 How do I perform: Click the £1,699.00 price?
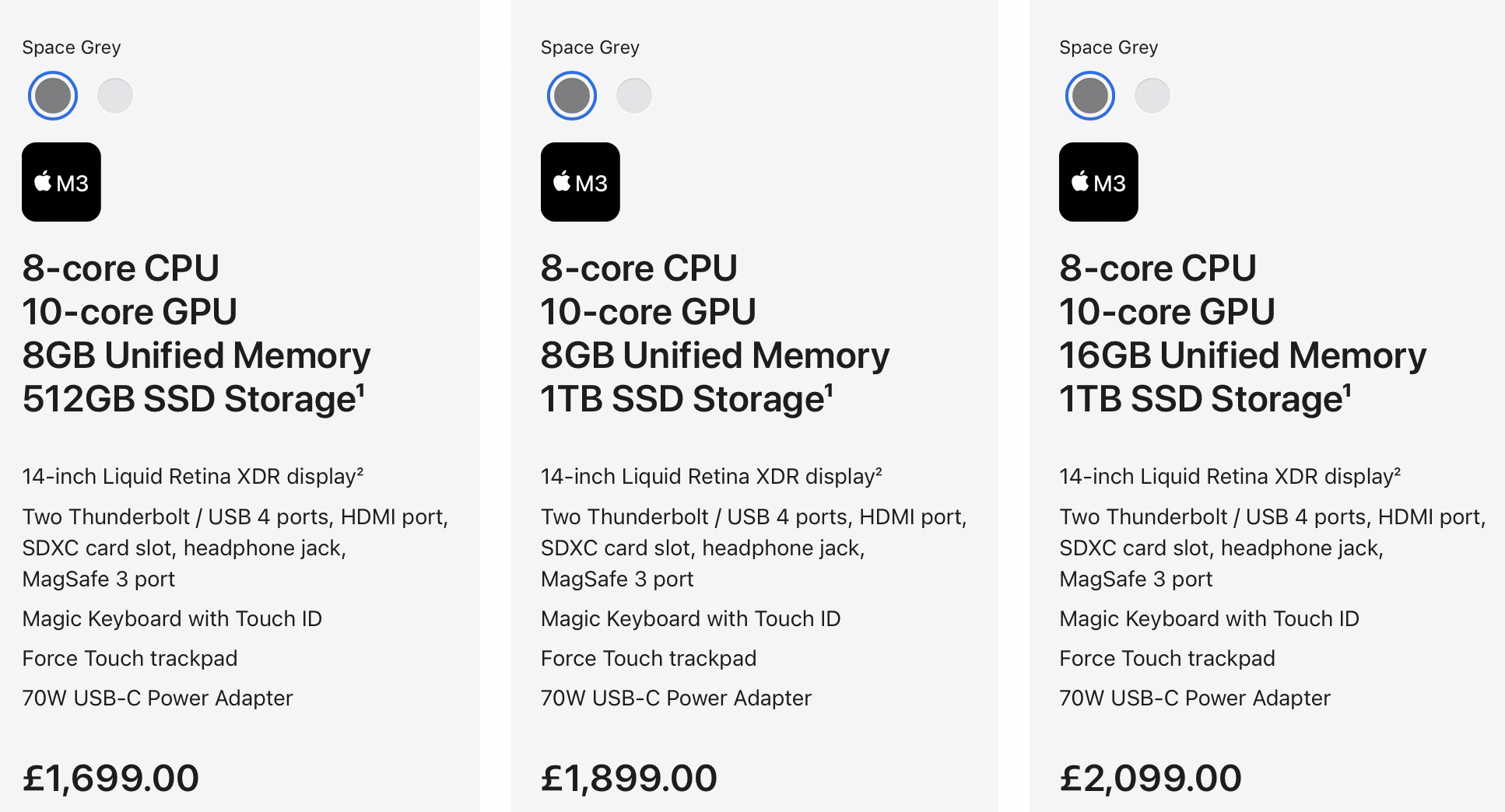111,778
